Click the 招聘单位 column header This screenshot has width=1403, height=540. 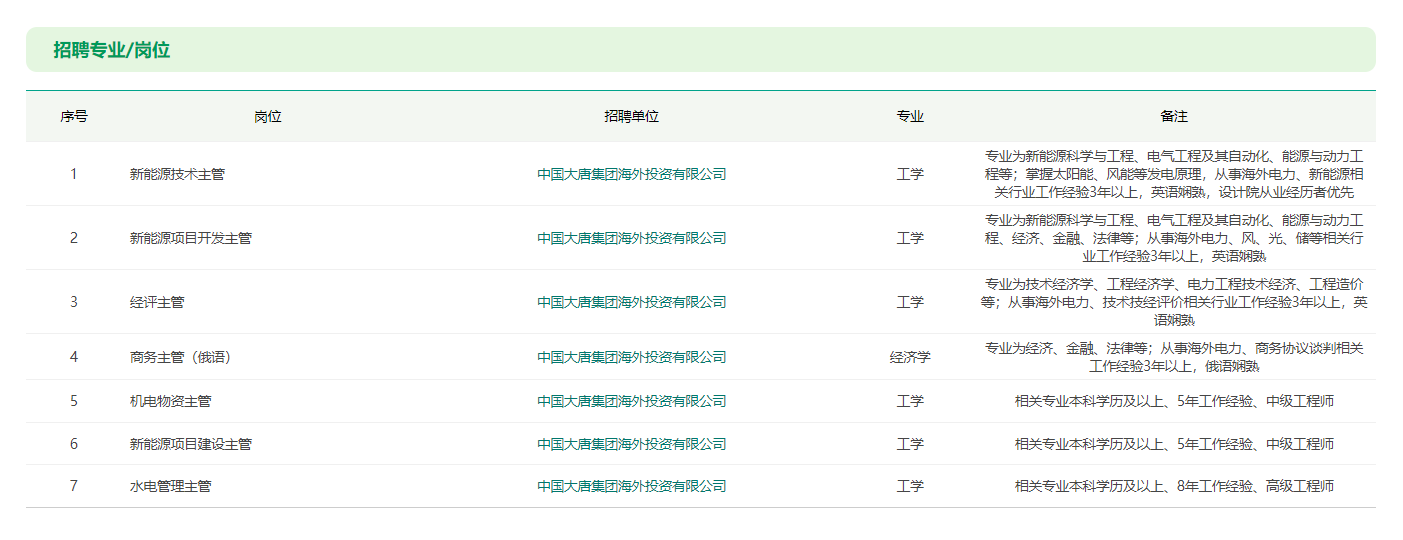(631, 116)
